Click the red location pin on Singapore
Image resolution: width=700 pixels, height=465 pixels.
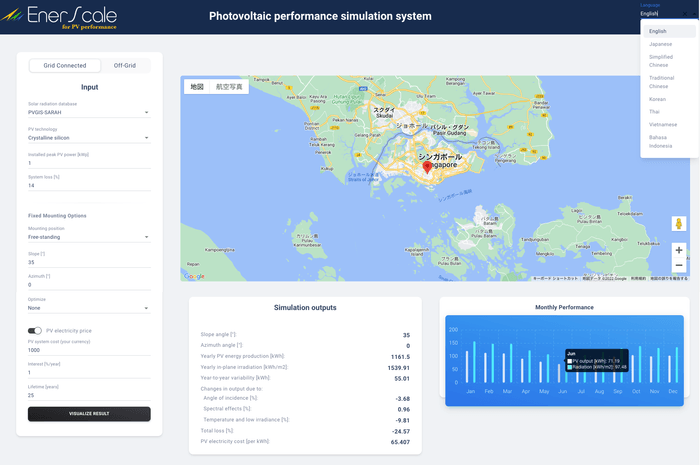428,167
